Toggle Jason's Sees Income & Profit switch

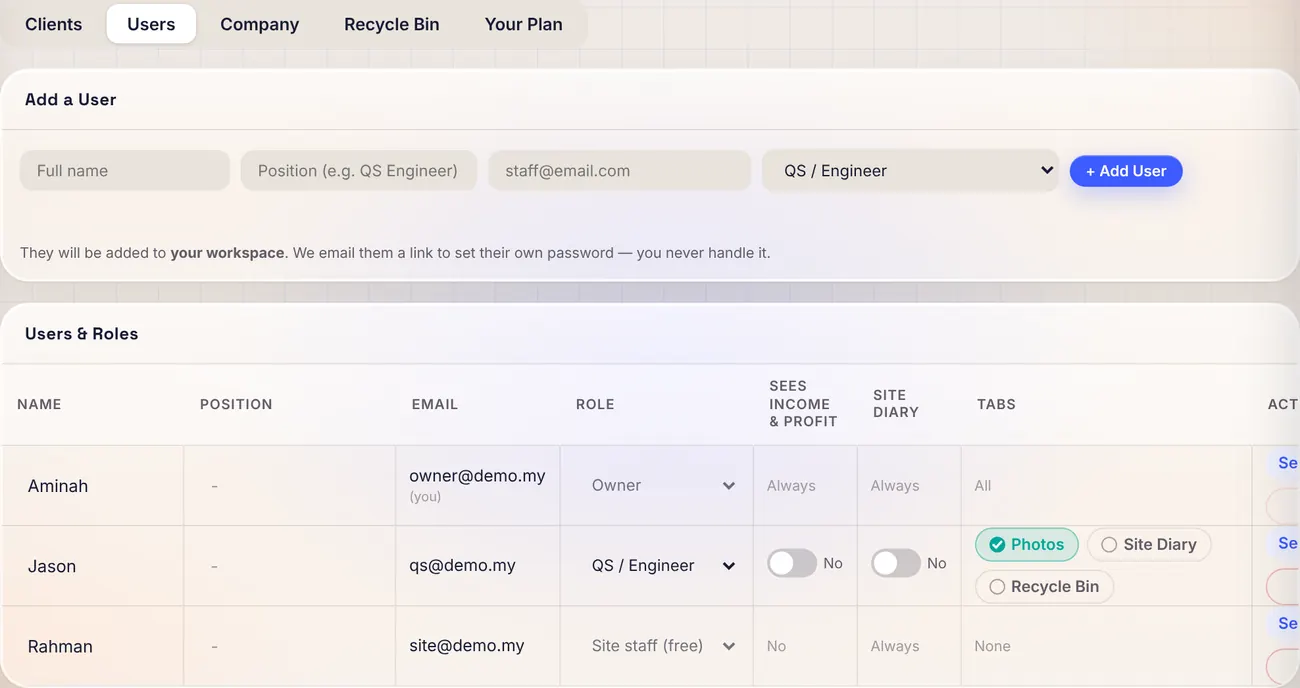coord(792,563)
